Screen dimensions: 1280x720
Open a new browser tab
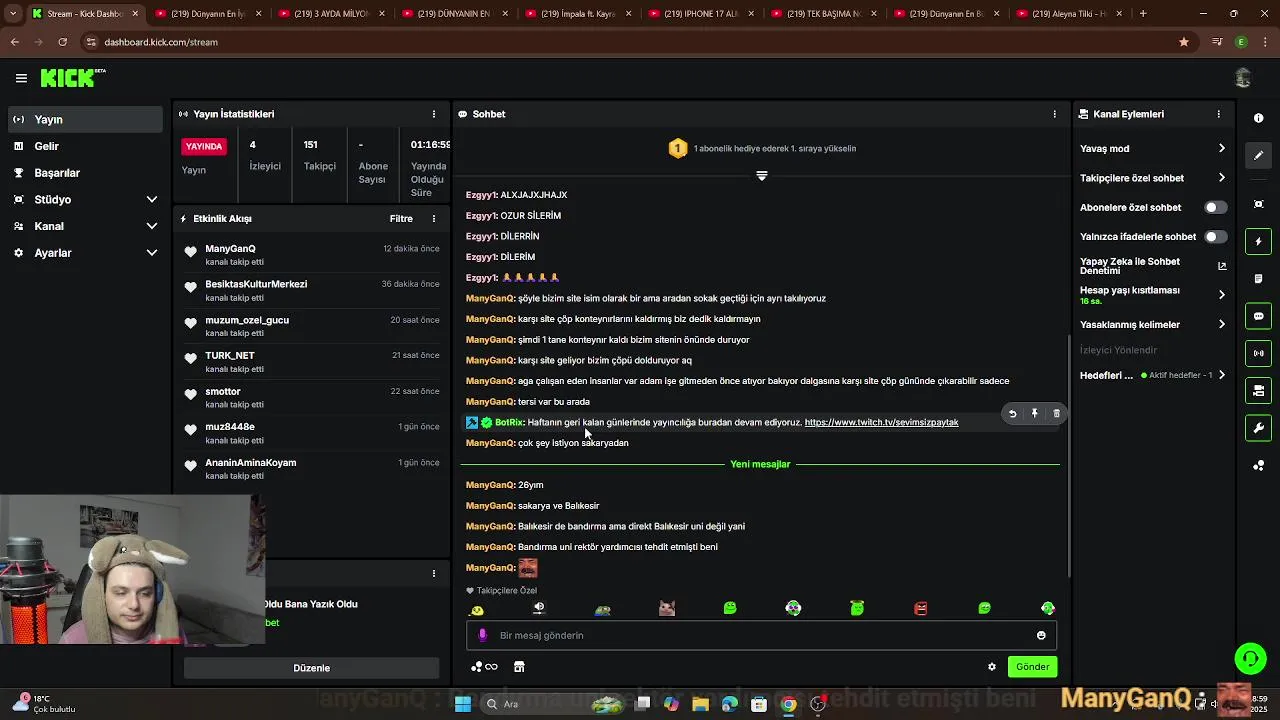pos(1143,14)
